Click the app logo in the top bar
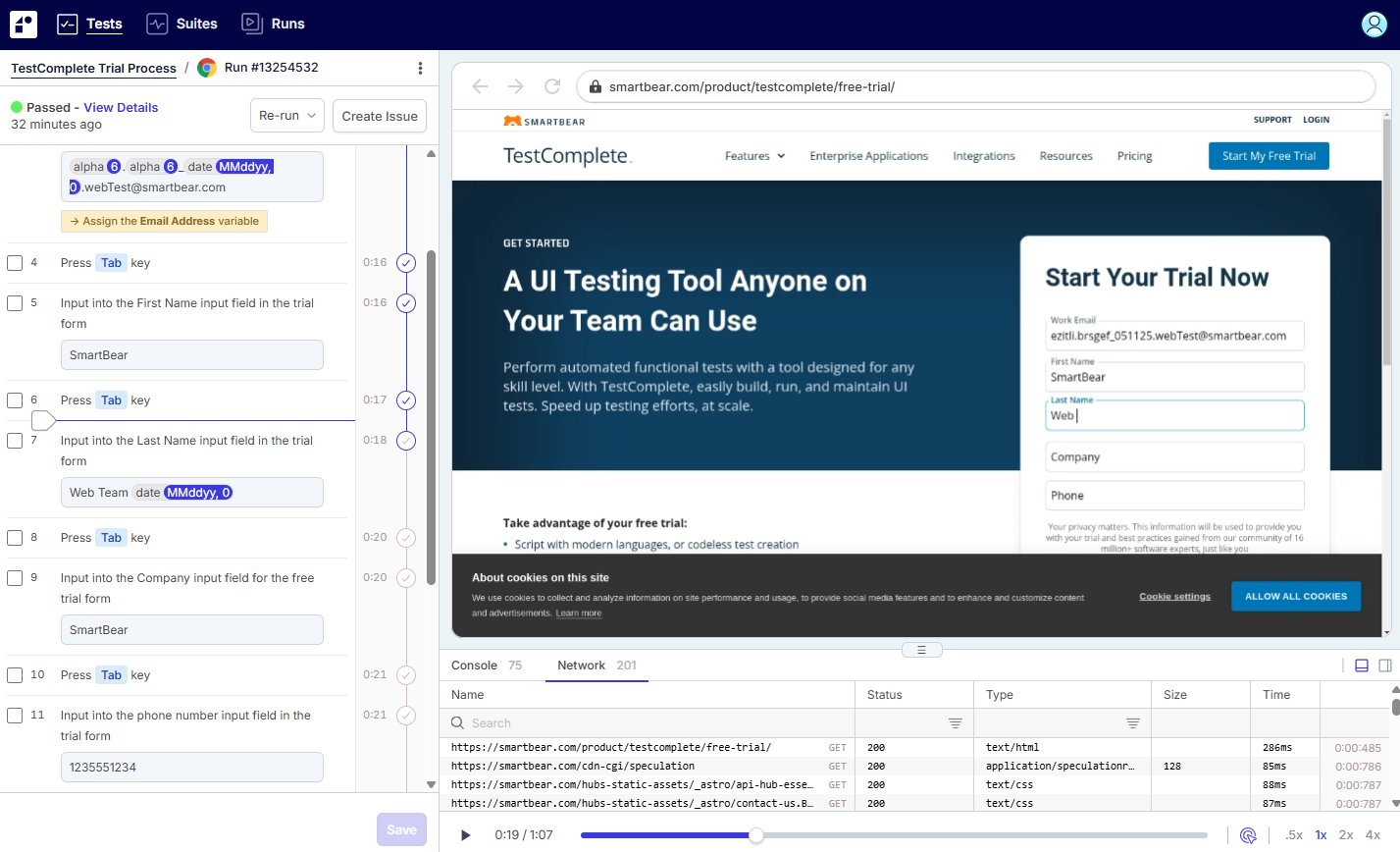Screen dimensions: 1400x852 pyautogui.click(x=24, y=24)
